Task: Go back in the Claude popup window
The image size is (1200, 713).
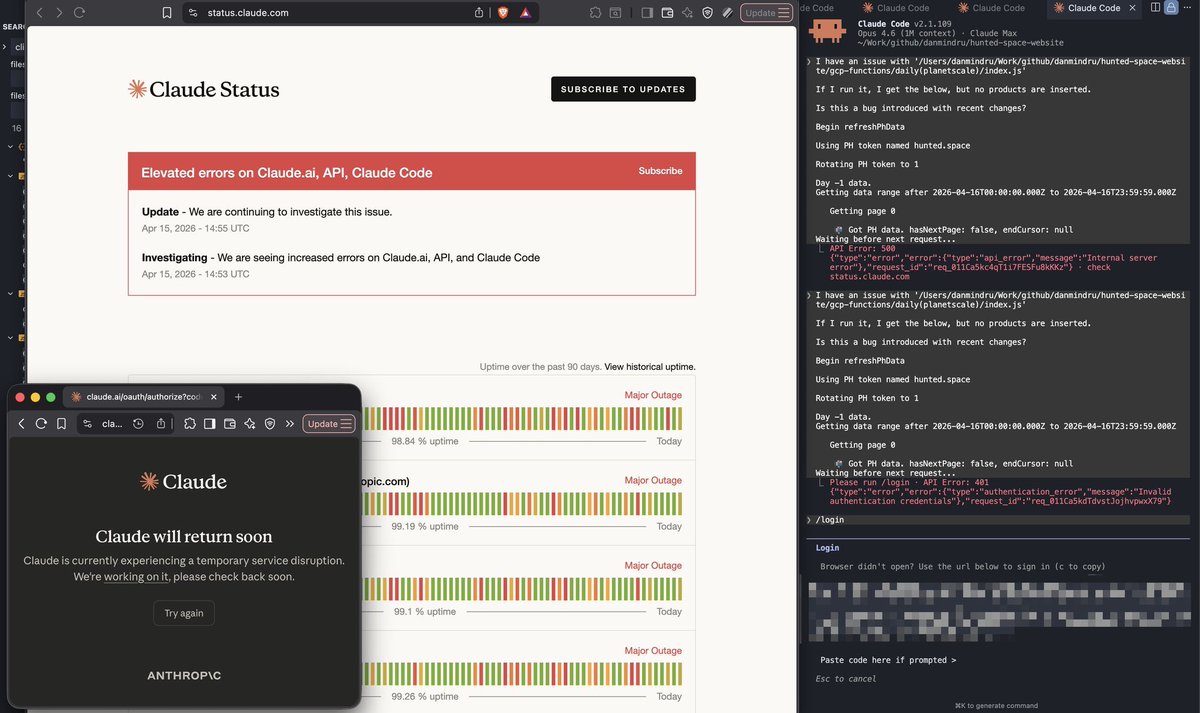Action: [21, 424]
